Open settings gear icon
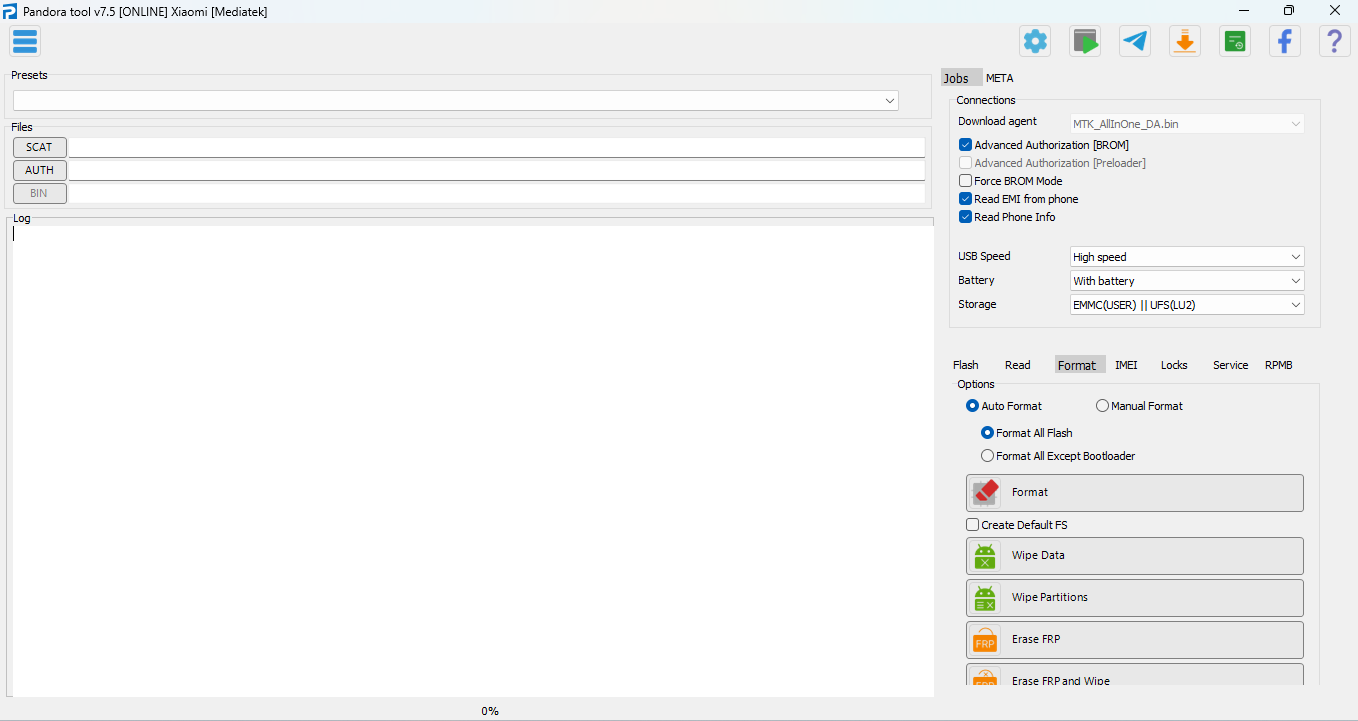Screen dimensions: 1358x721 [1035, 41]
